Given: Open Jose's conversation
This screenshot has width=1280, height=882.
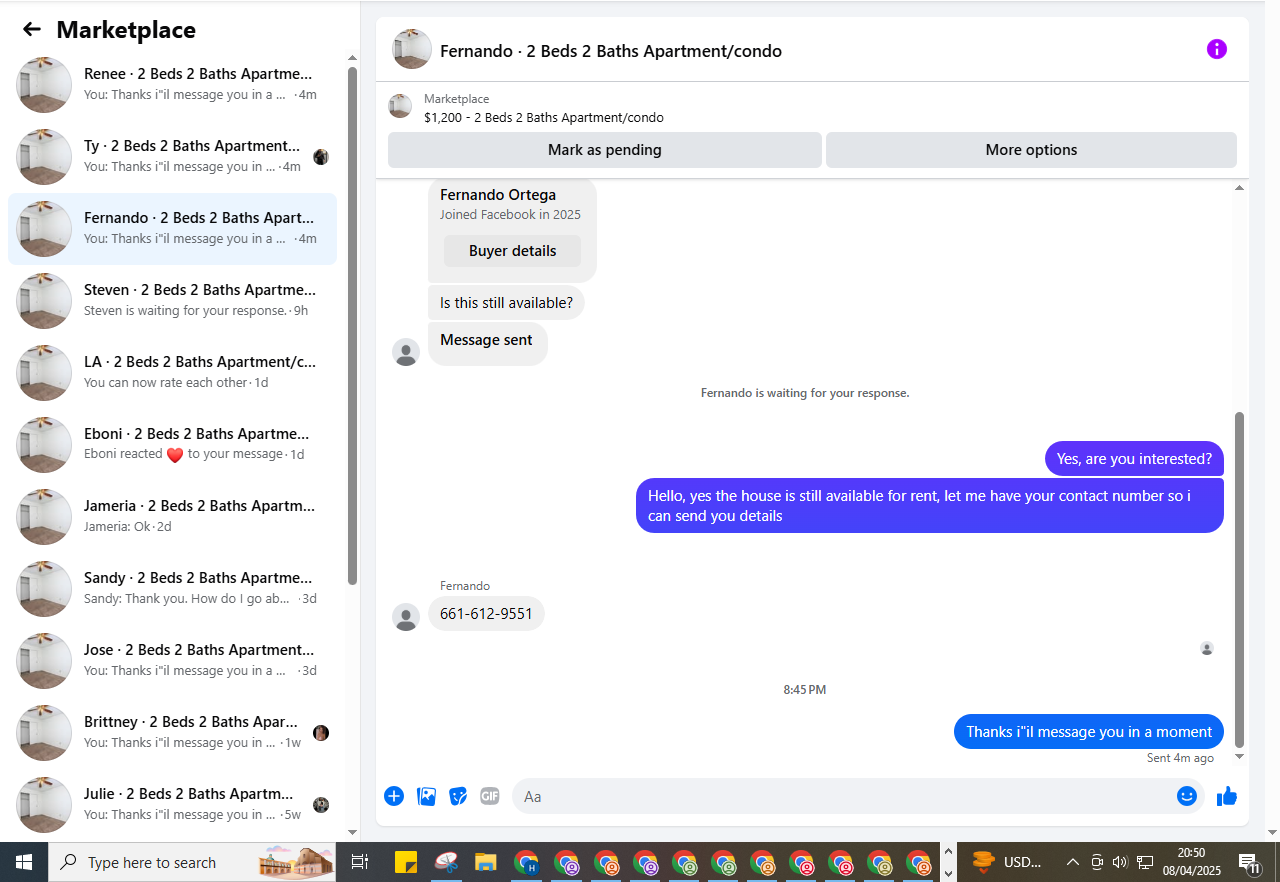Looking at the screenshot, I should [x=172, y=661].
